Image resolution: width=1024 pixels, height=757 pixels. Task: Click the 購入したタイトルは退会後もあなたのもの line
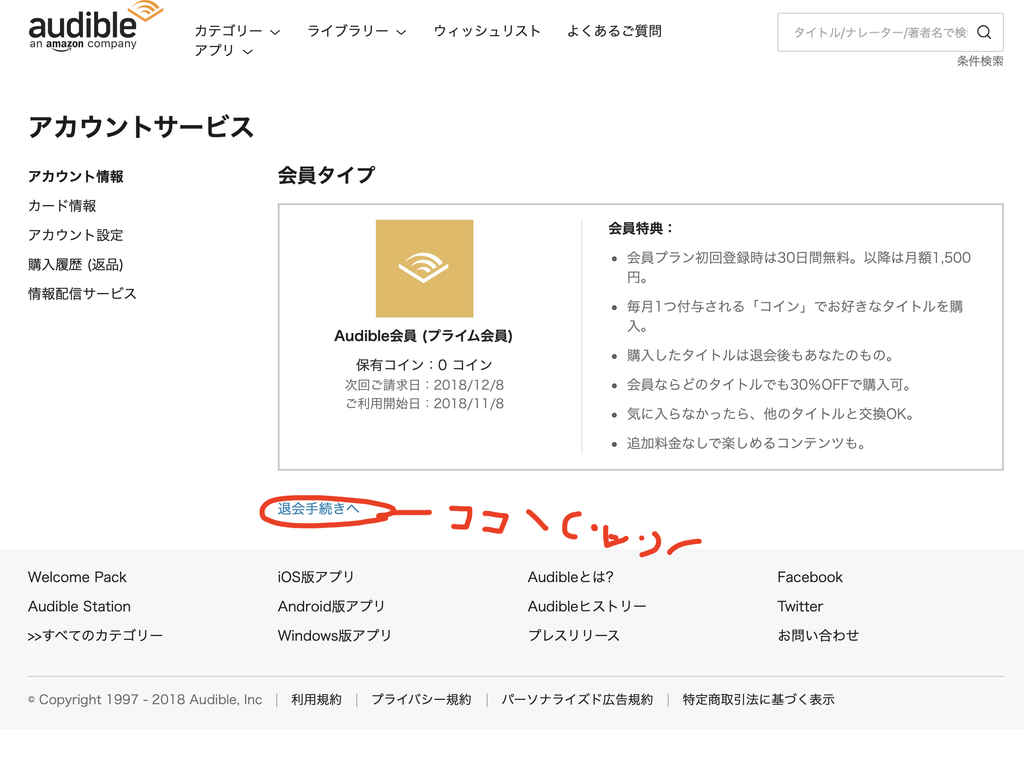760,355
